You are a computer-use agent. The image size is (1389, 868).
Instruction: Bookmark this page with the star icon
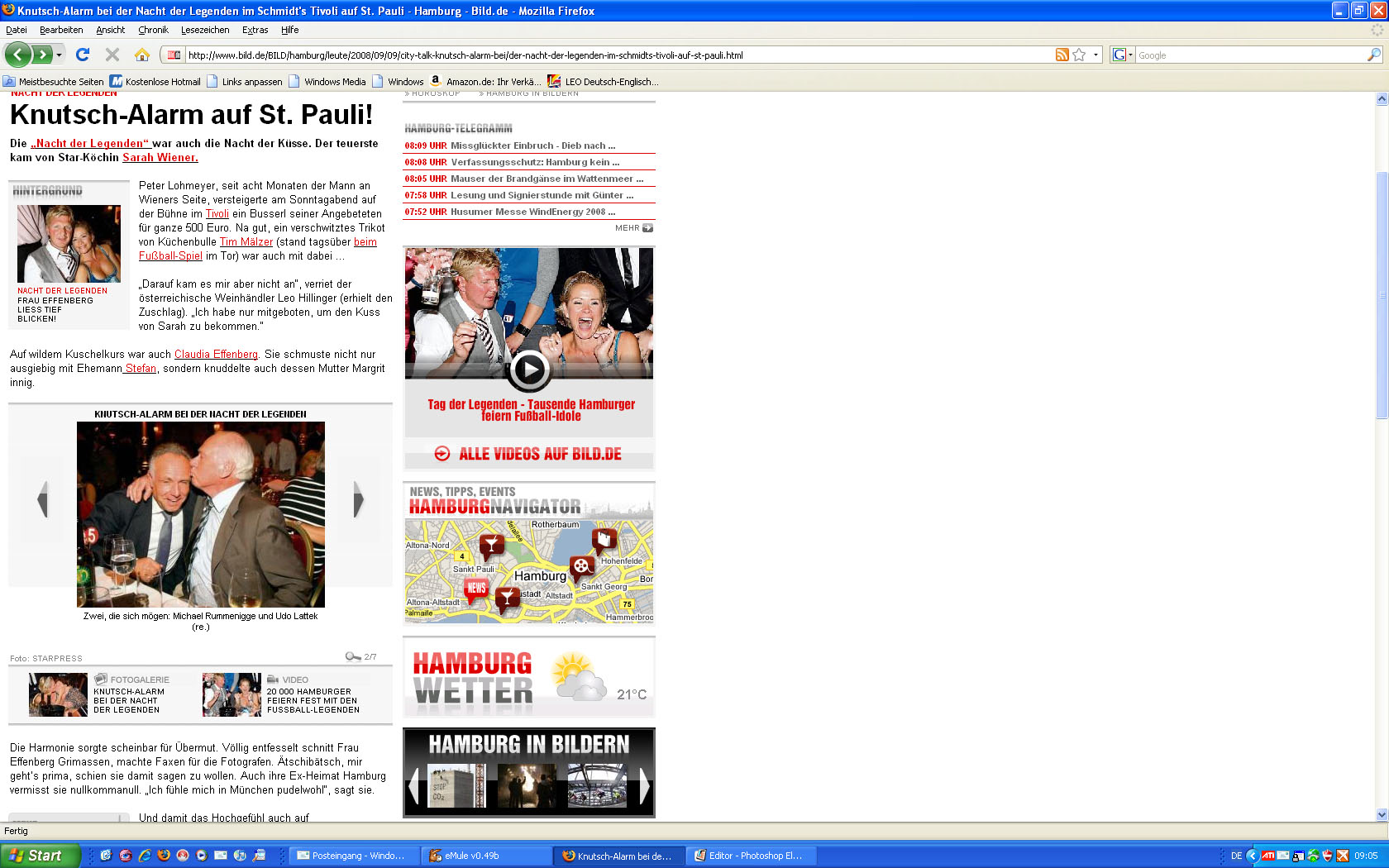[x=1079, y=55]
